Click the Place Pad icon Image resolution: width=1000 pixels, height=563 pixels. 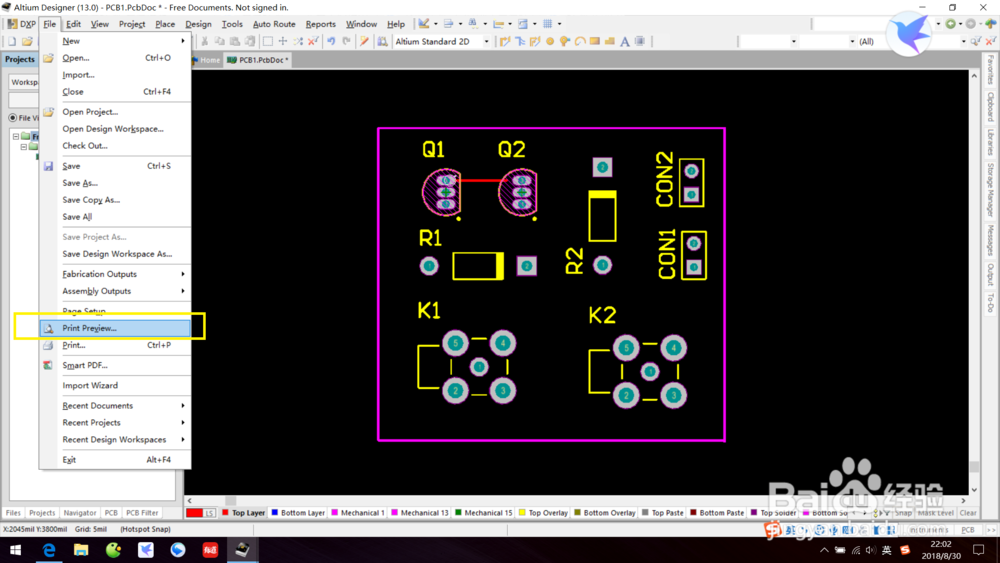pos(550,41)
